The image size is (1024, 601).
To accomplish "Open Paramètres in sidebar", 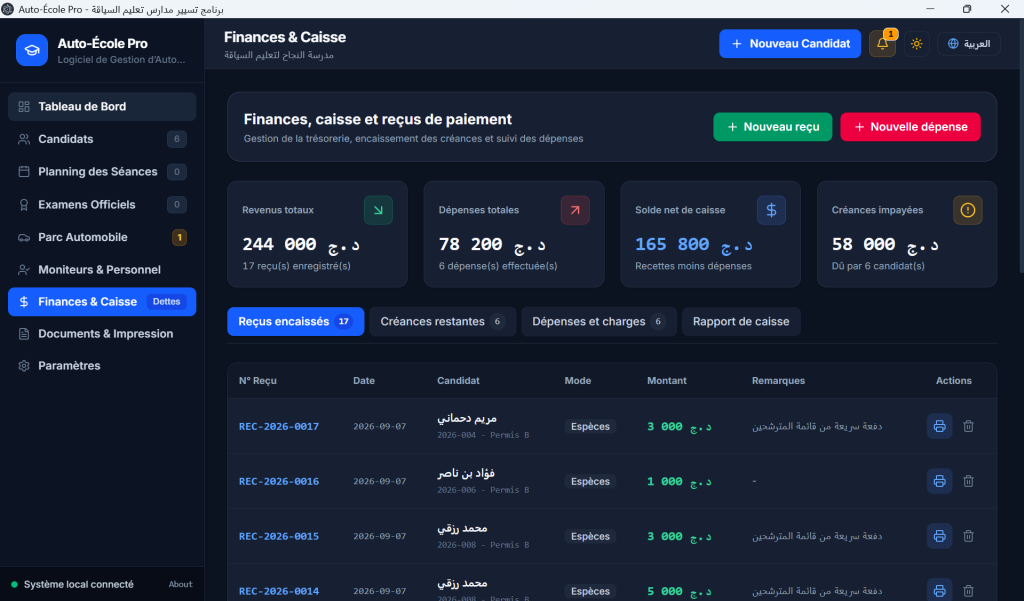I will point(102,366).
